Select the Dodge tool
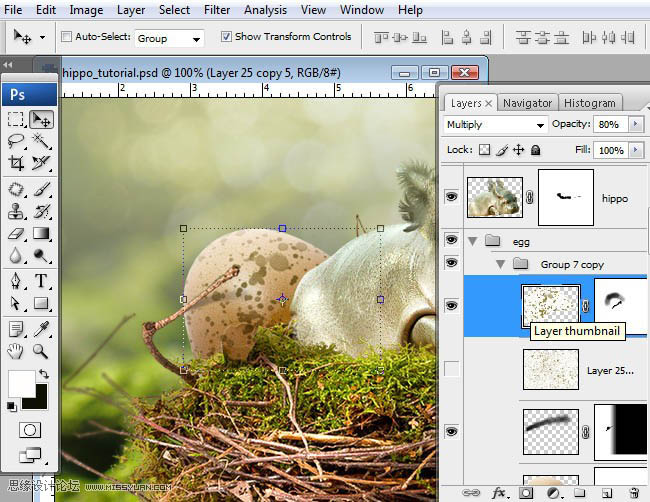This screenshot has width=650, height=502. pos(41,255)
